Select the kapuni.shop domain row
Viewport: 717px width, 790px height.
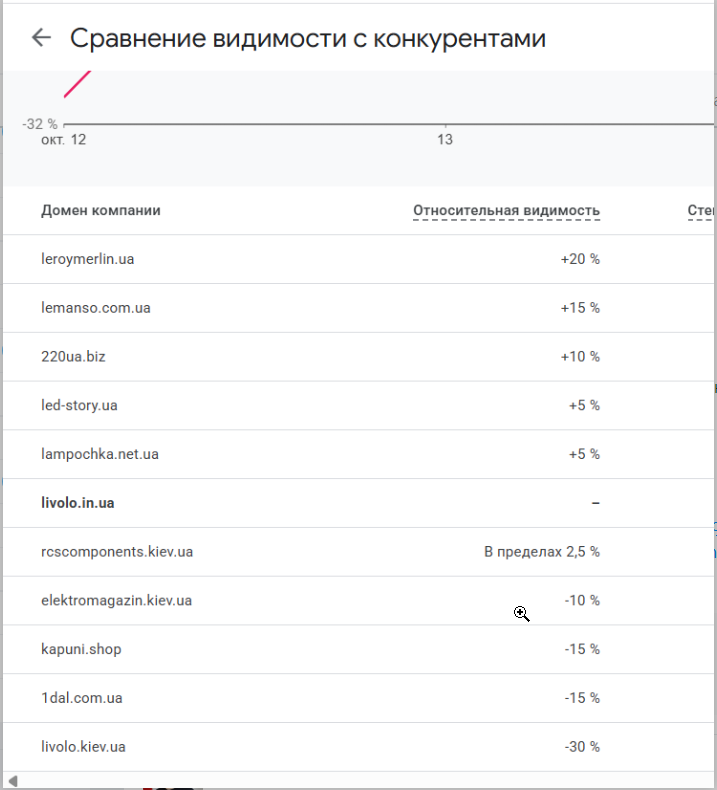[359, 650]
